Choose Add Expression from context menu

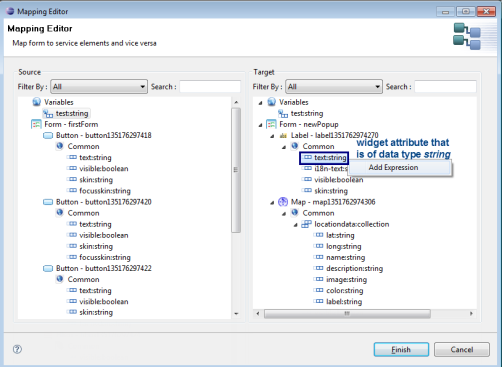click(x=393, y=167)
